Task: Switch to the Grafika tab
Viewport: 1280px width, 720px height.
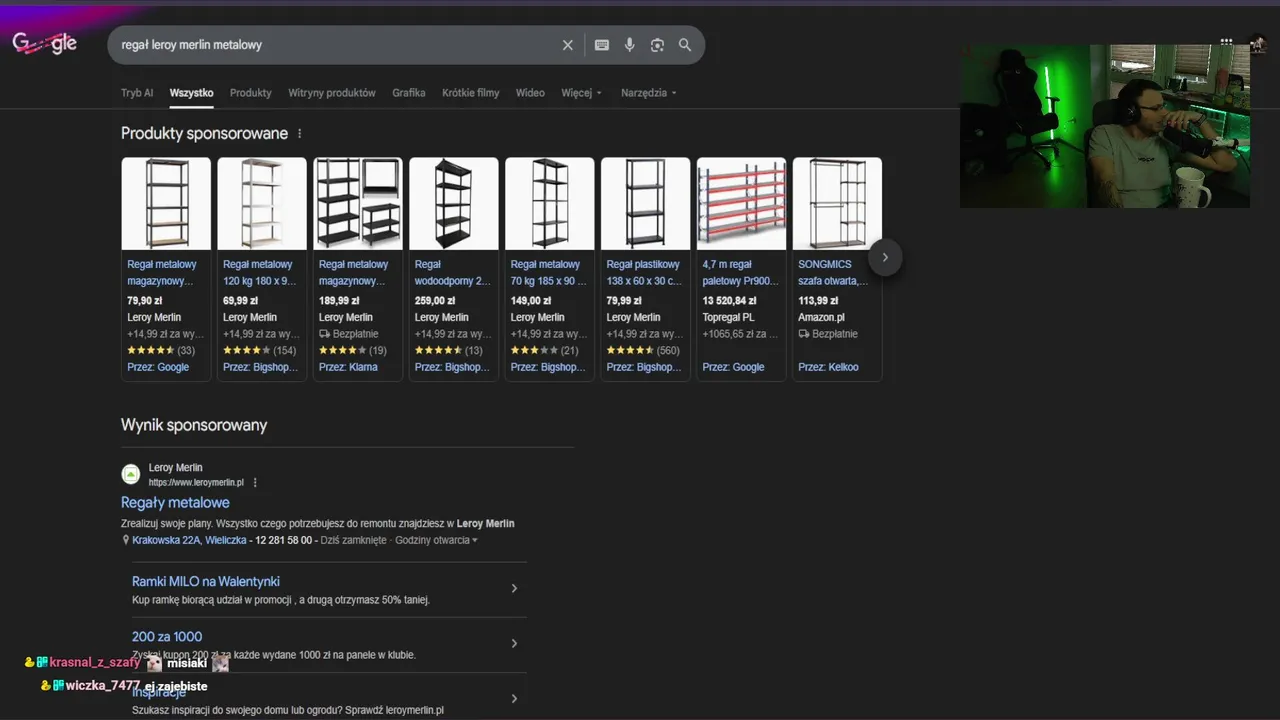Action: 409,93
